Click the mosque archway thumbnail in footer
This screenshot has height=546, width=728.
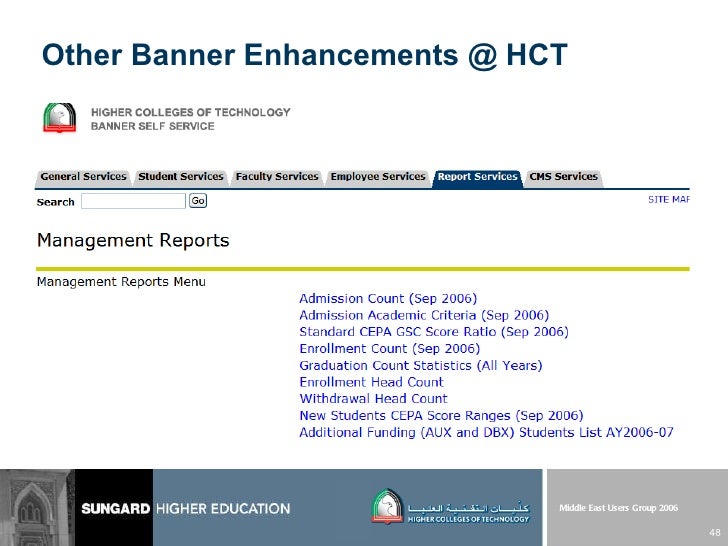(37, 507)
